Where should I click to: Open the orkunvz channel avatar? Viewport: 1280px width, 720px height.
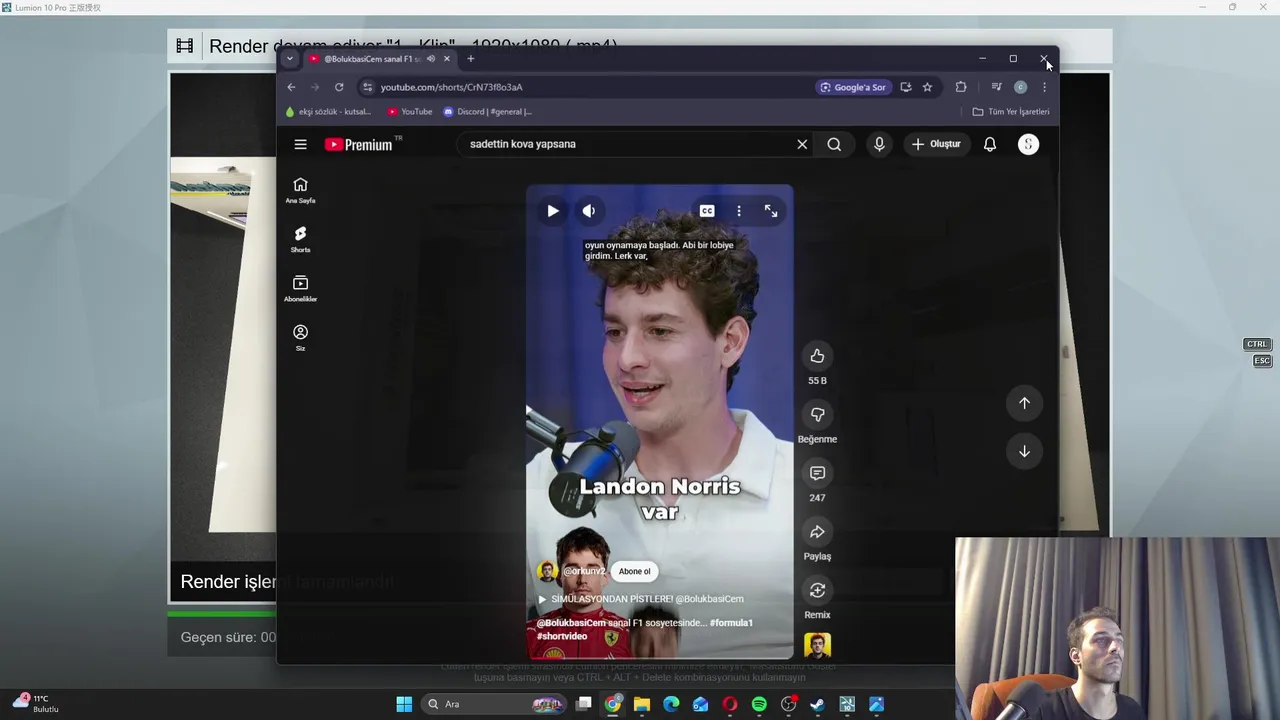[x=547, y=572]
